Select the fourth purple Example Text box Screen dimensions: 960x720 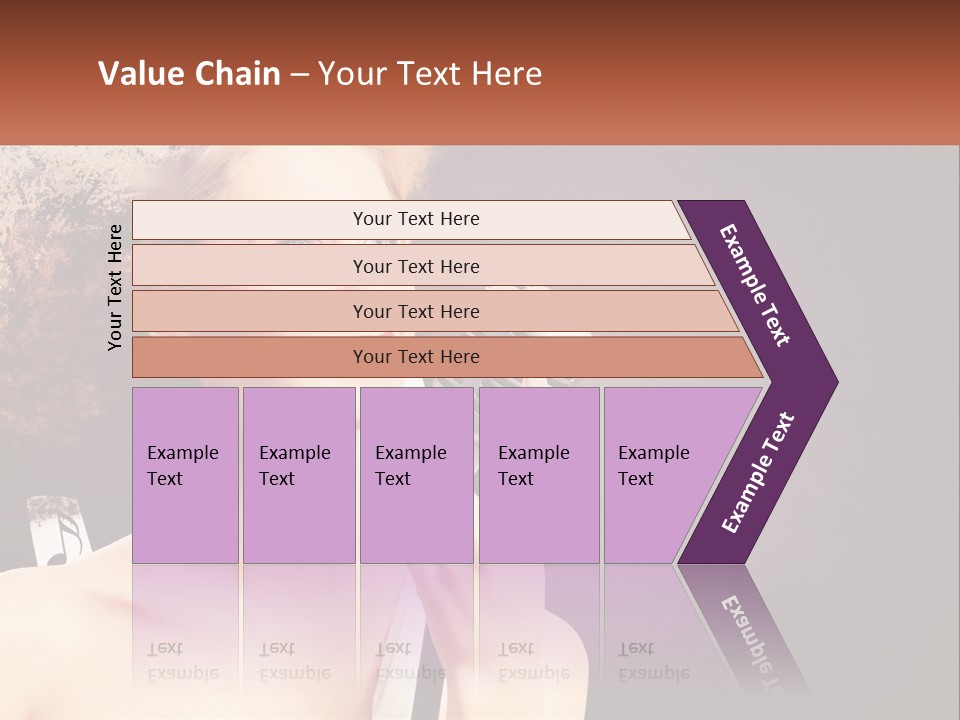[x=538, y=475]
